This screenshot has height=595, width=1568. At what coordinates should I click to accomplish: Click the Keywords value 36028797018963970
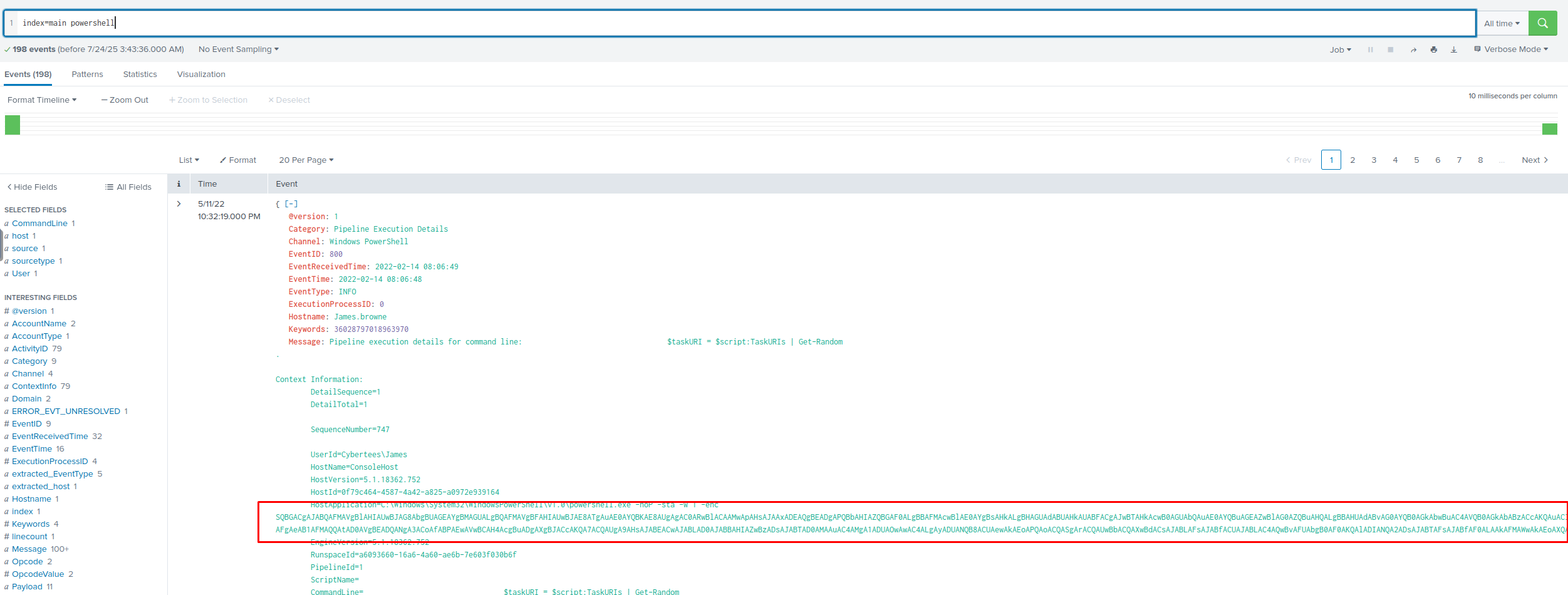click(x=371, y=329)
